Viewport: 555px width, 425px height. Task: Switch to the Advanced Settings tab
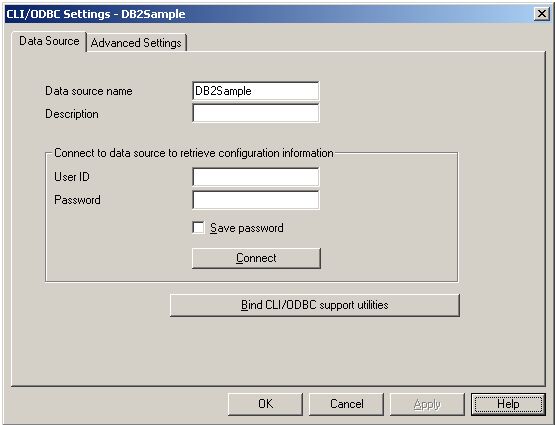(136, 43)
